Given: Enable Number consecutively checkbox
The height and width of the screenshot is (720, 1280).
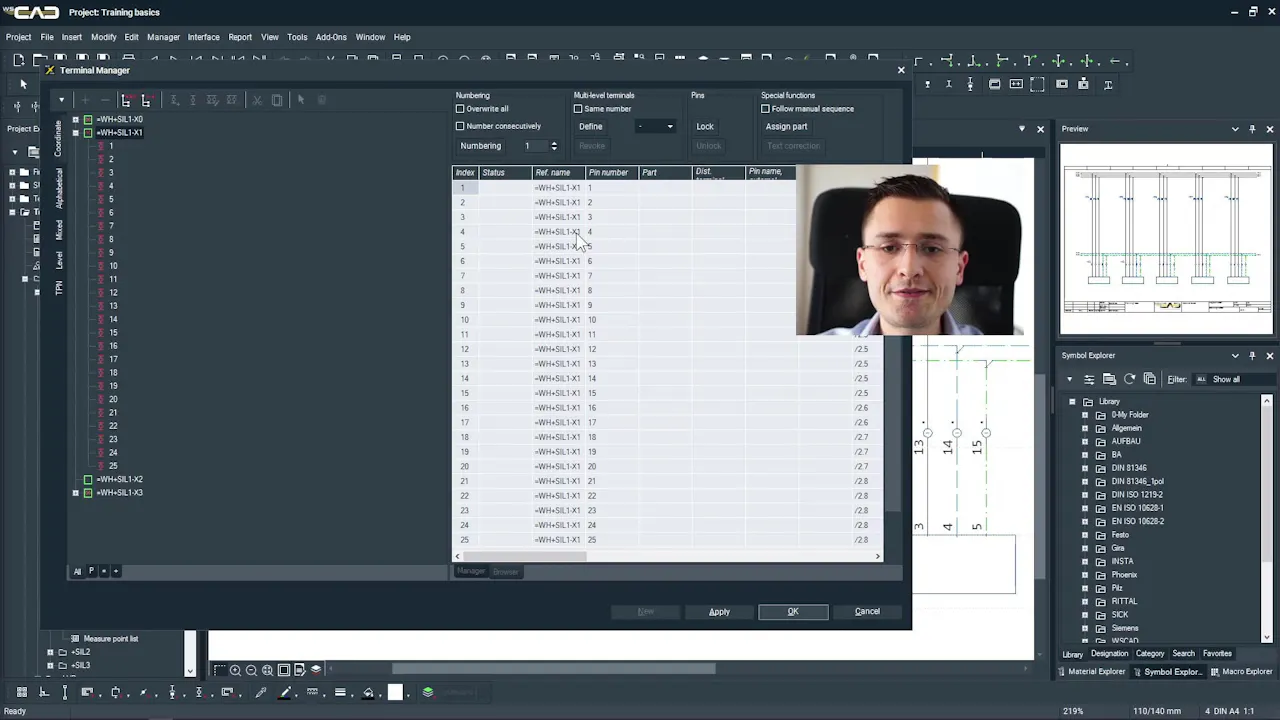Looking at the screenshot, I should point(460,126).
